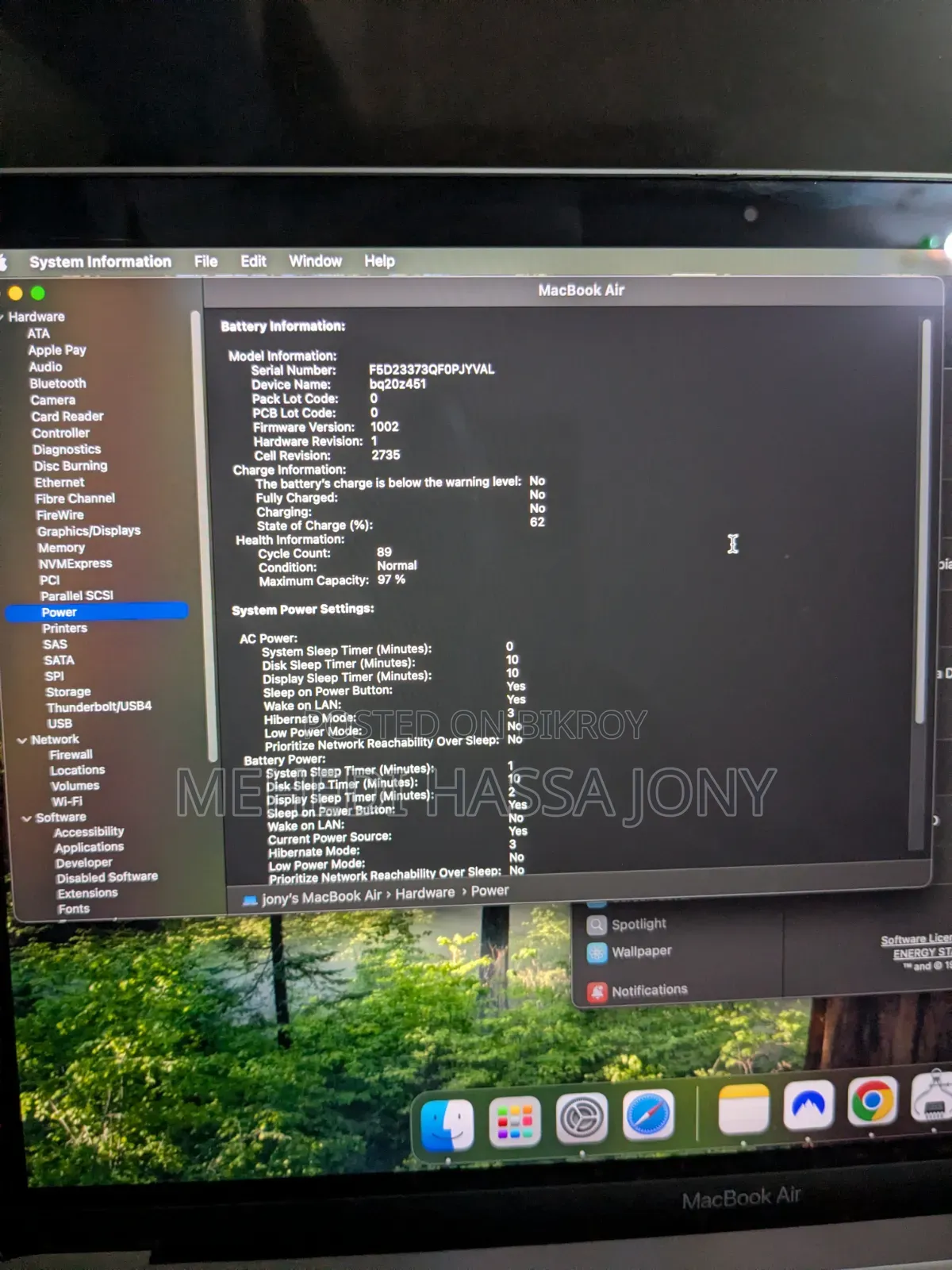Click Wallpaper icon in settings window
952x1270 pixels.
(x=597, y=952)
